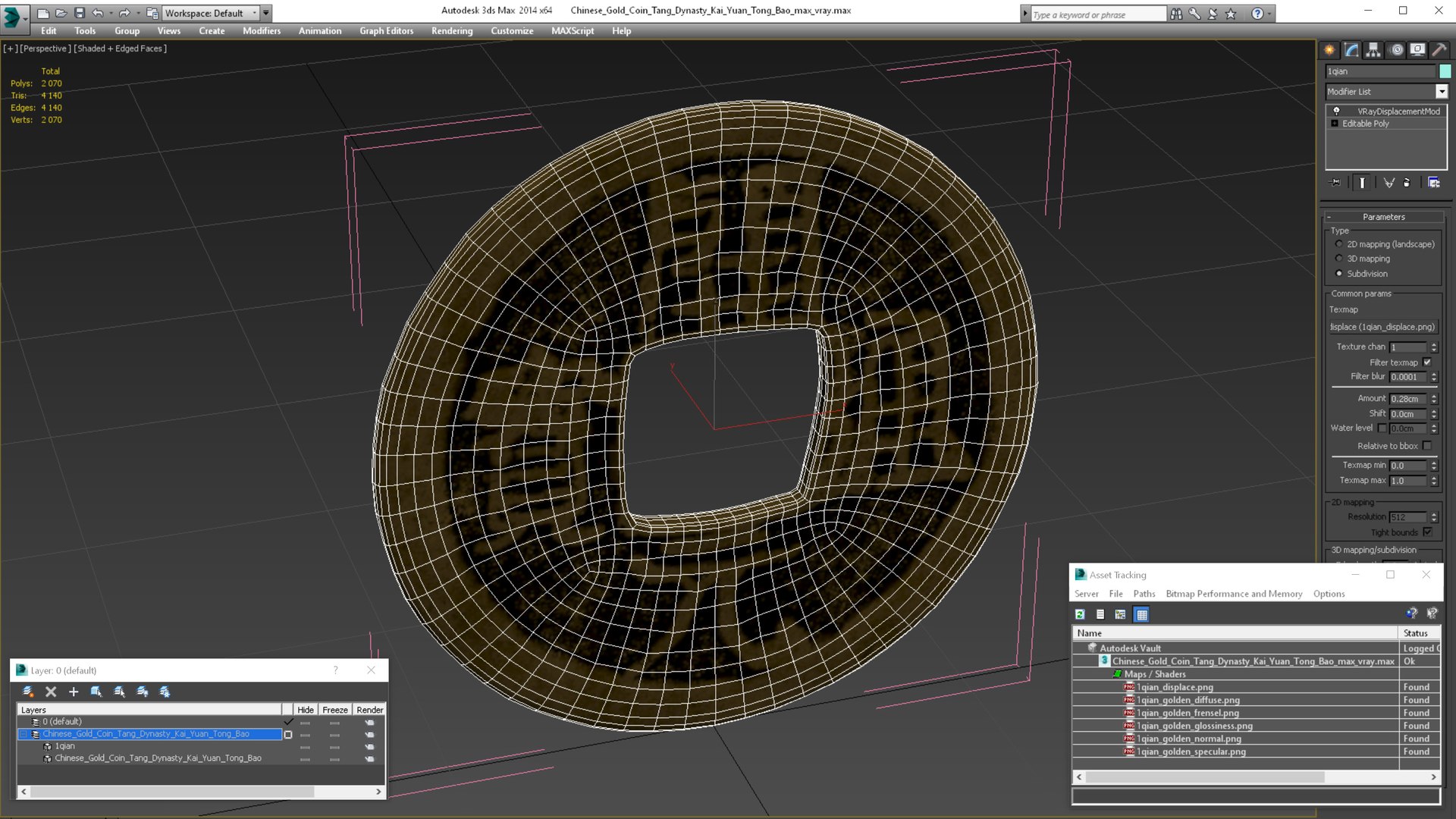Image resolution: width=1456 pixels, height=819 pixels.
Task: Click the 1qian object color swatch
Action: point(1445,71)
